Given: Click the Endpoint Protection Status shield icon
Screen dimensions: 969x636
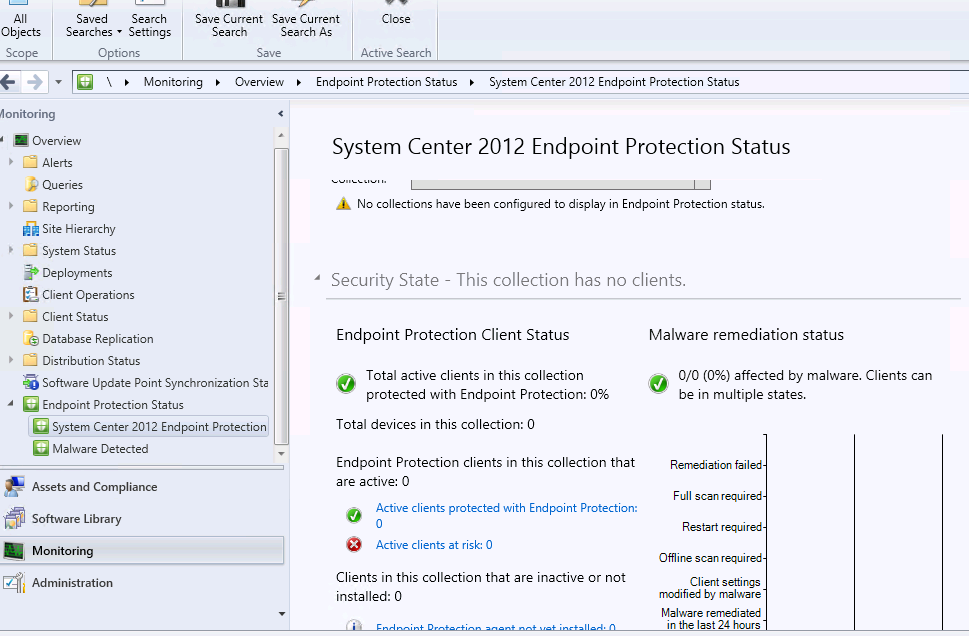Looking at the screenshot, I should (30, 404).
